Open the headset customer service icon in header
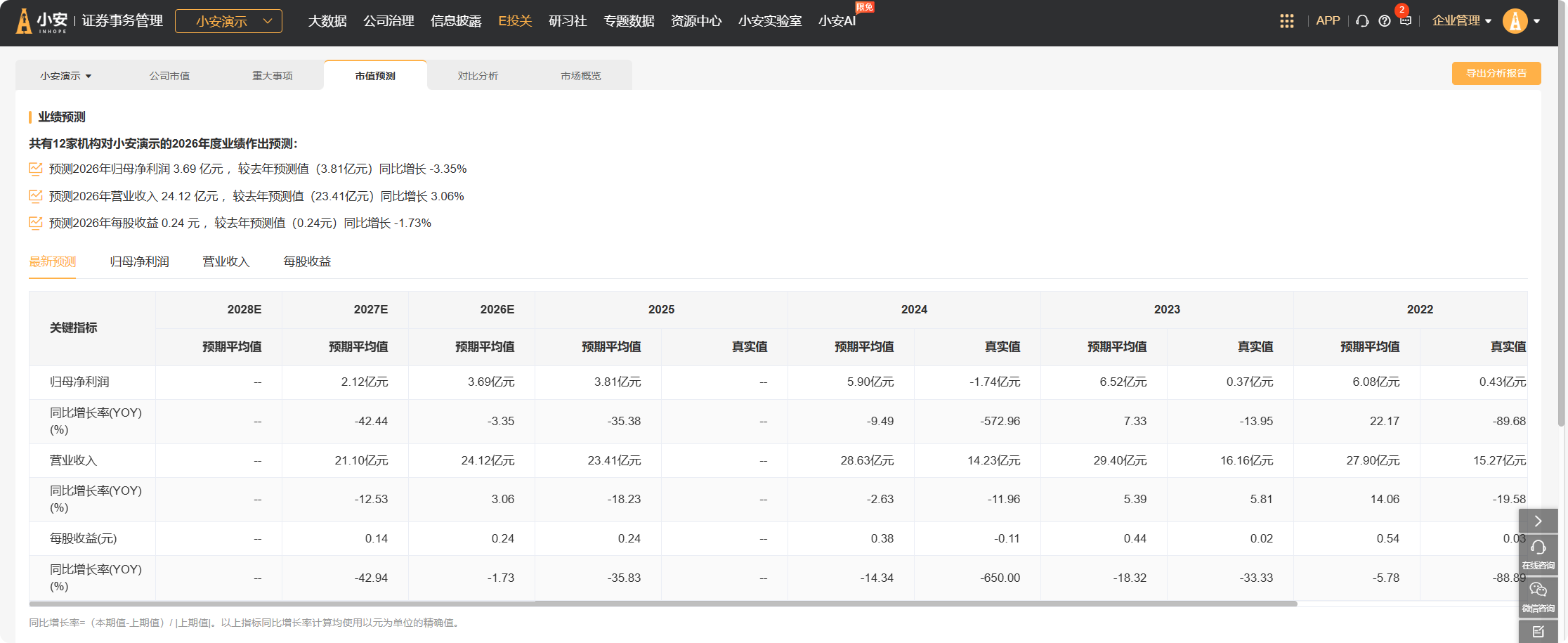Viewport: 1568px width, 643px height. [x=1362, y=21]
